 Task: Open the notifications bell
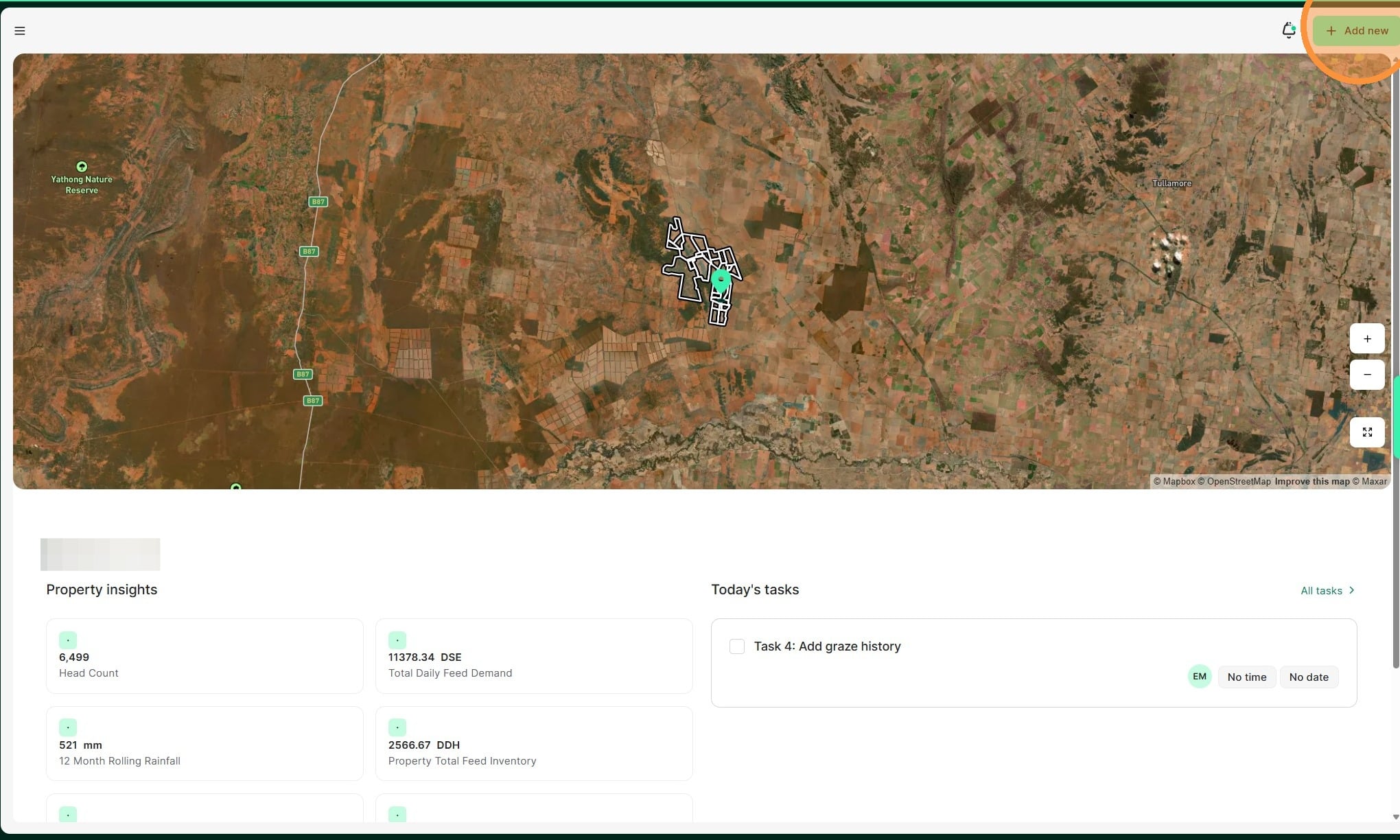click(x=1288, y=30)
